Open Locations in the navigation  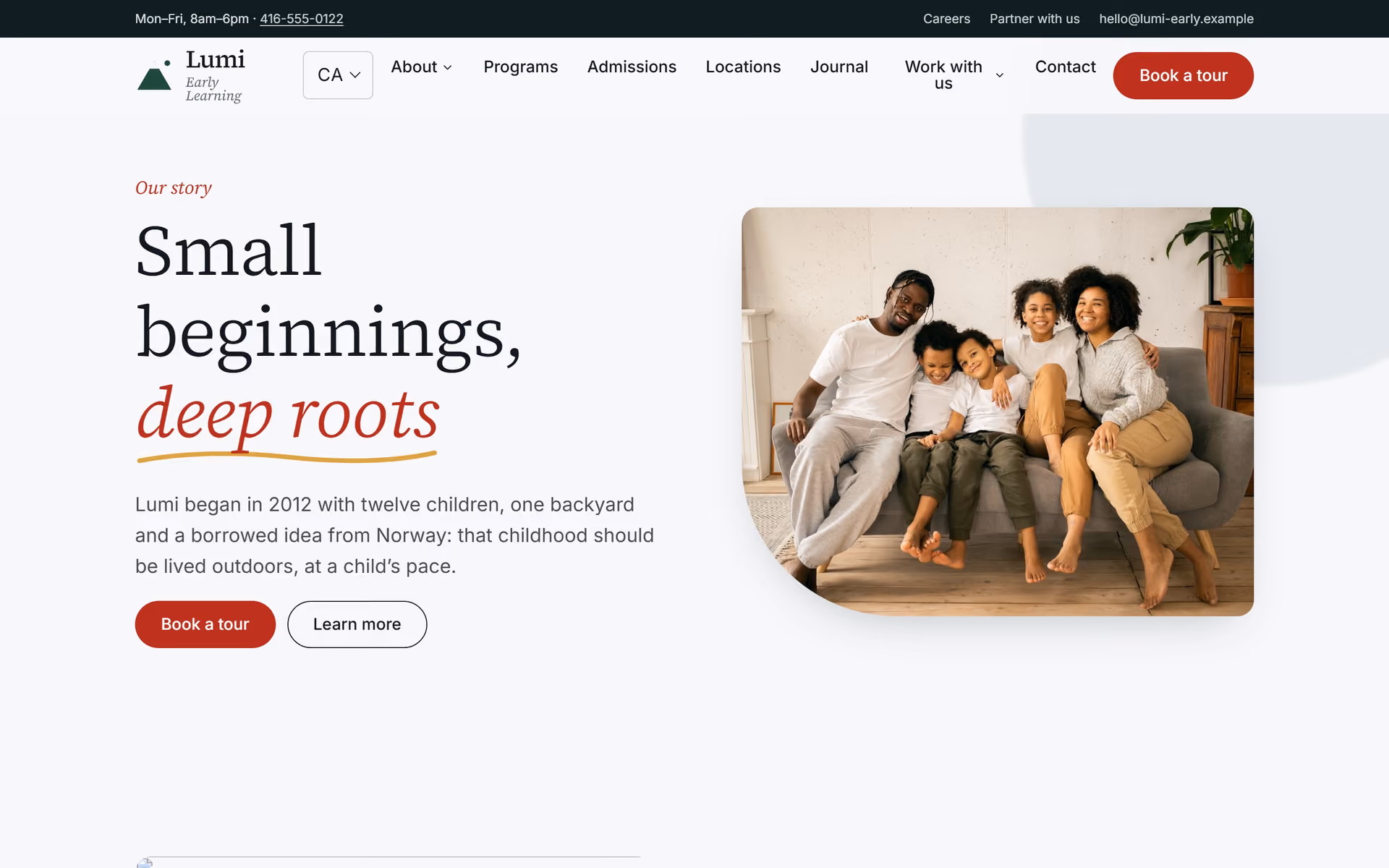(743, 67)
